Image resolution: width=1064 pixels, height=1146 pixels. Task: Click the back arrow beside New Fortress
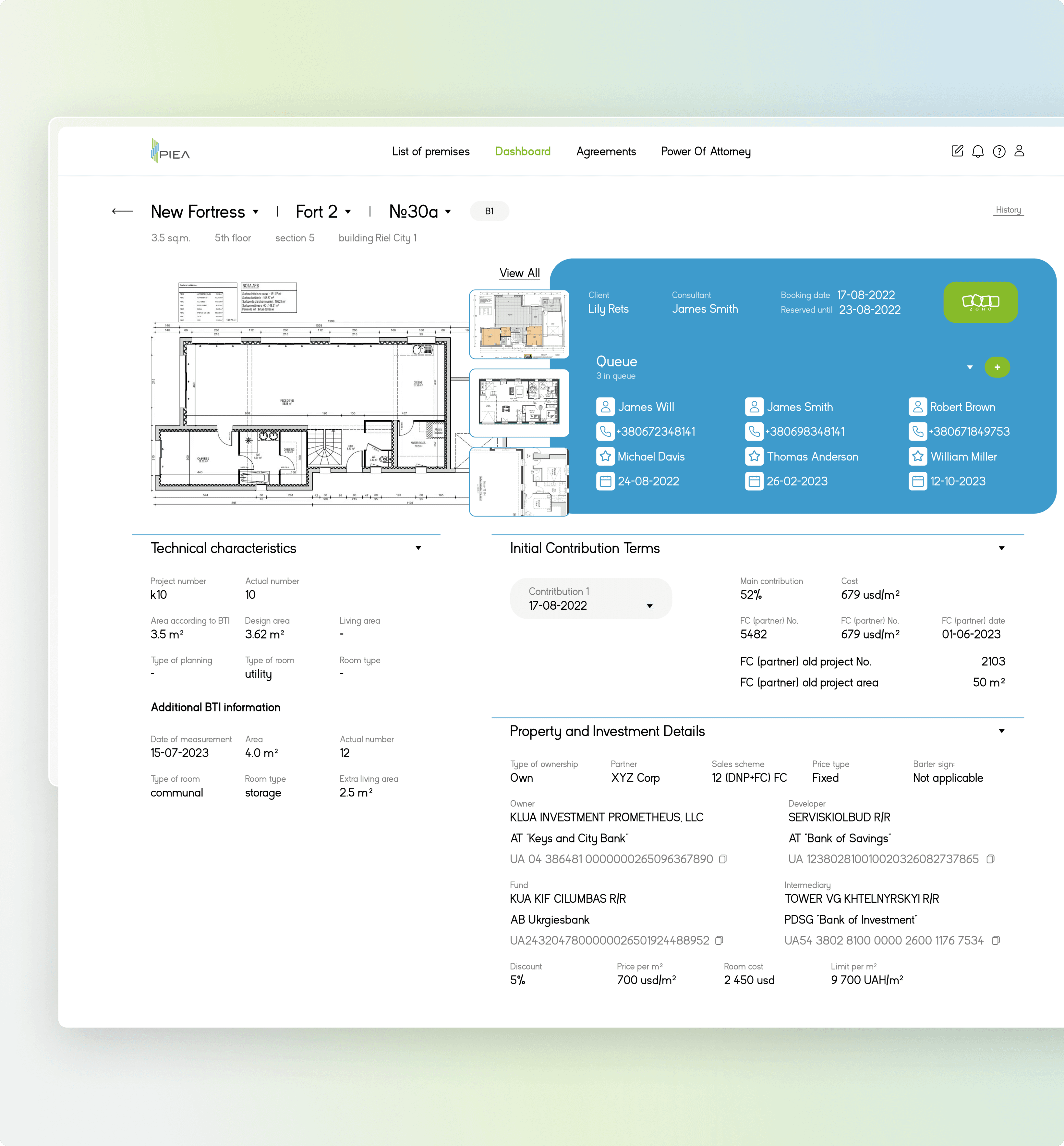coord(122,211)
